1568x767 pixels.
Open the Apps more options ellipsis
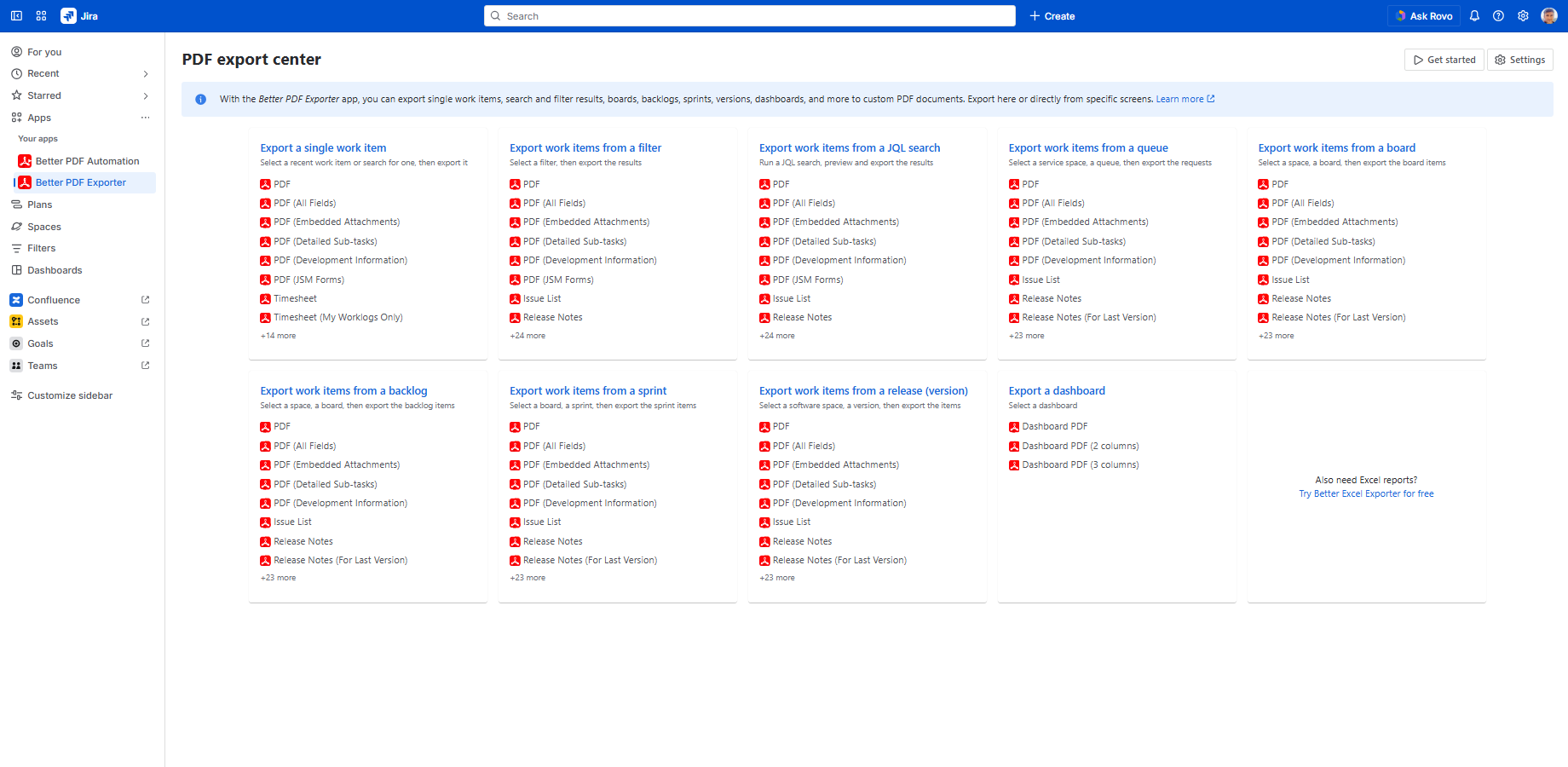pyautogui.click(x=145, y=118)
